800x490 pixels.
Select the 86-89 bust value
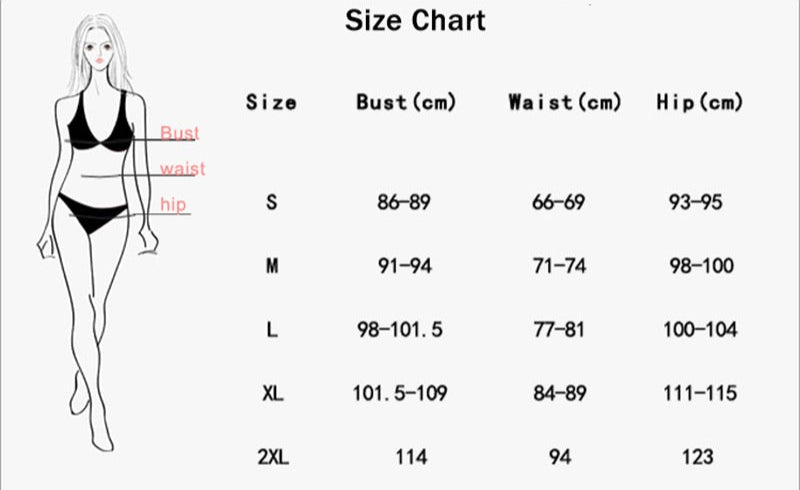coord(404,202)
